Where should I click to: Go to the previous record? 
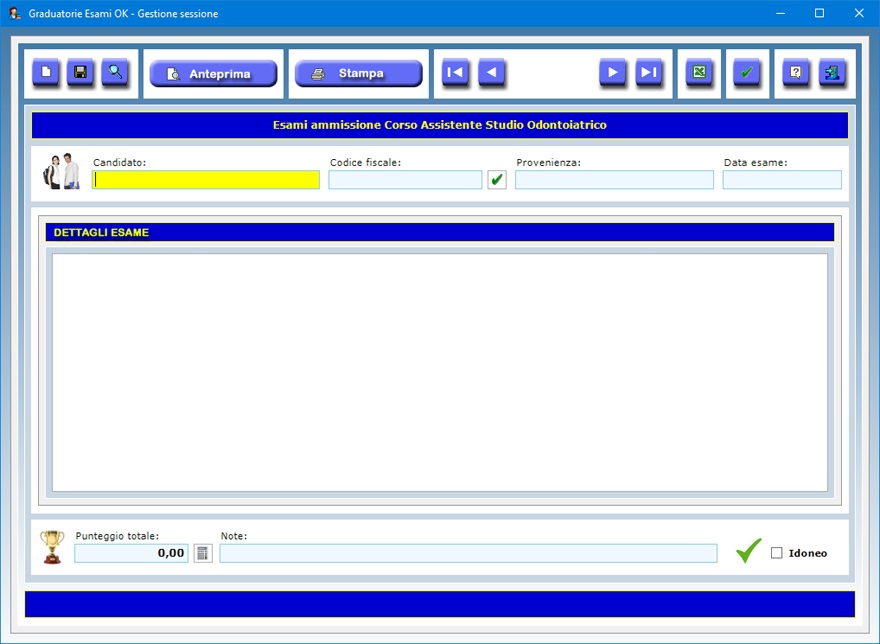point(492,72)
